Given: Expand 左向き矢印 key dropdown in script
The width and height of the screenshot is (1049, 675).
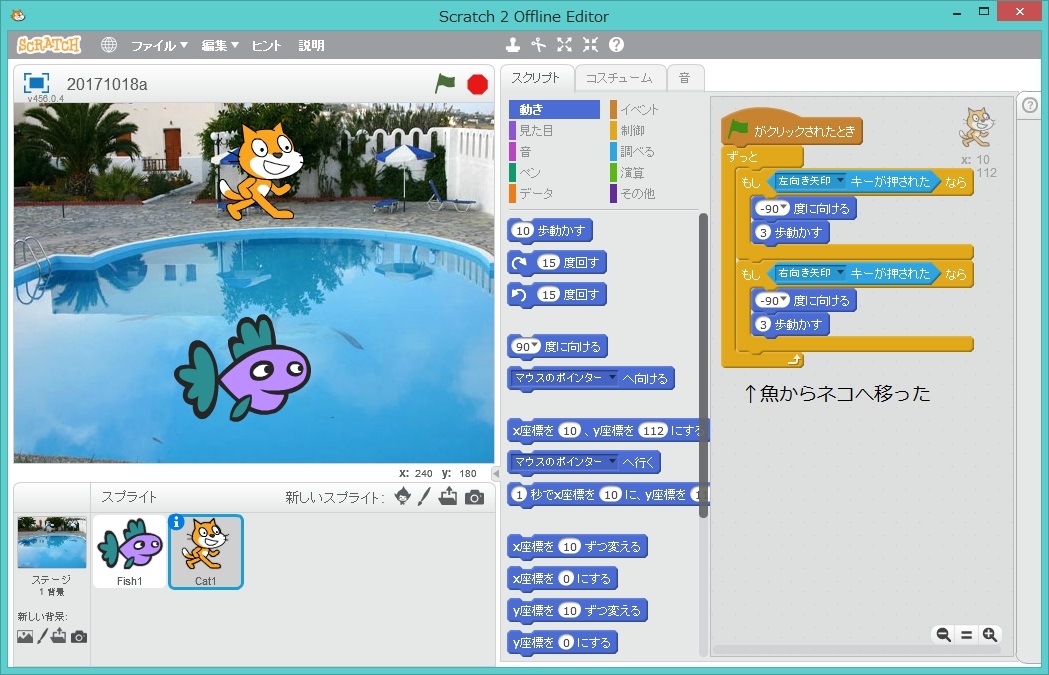Looking at the screenshot, I should coord(841,182).
